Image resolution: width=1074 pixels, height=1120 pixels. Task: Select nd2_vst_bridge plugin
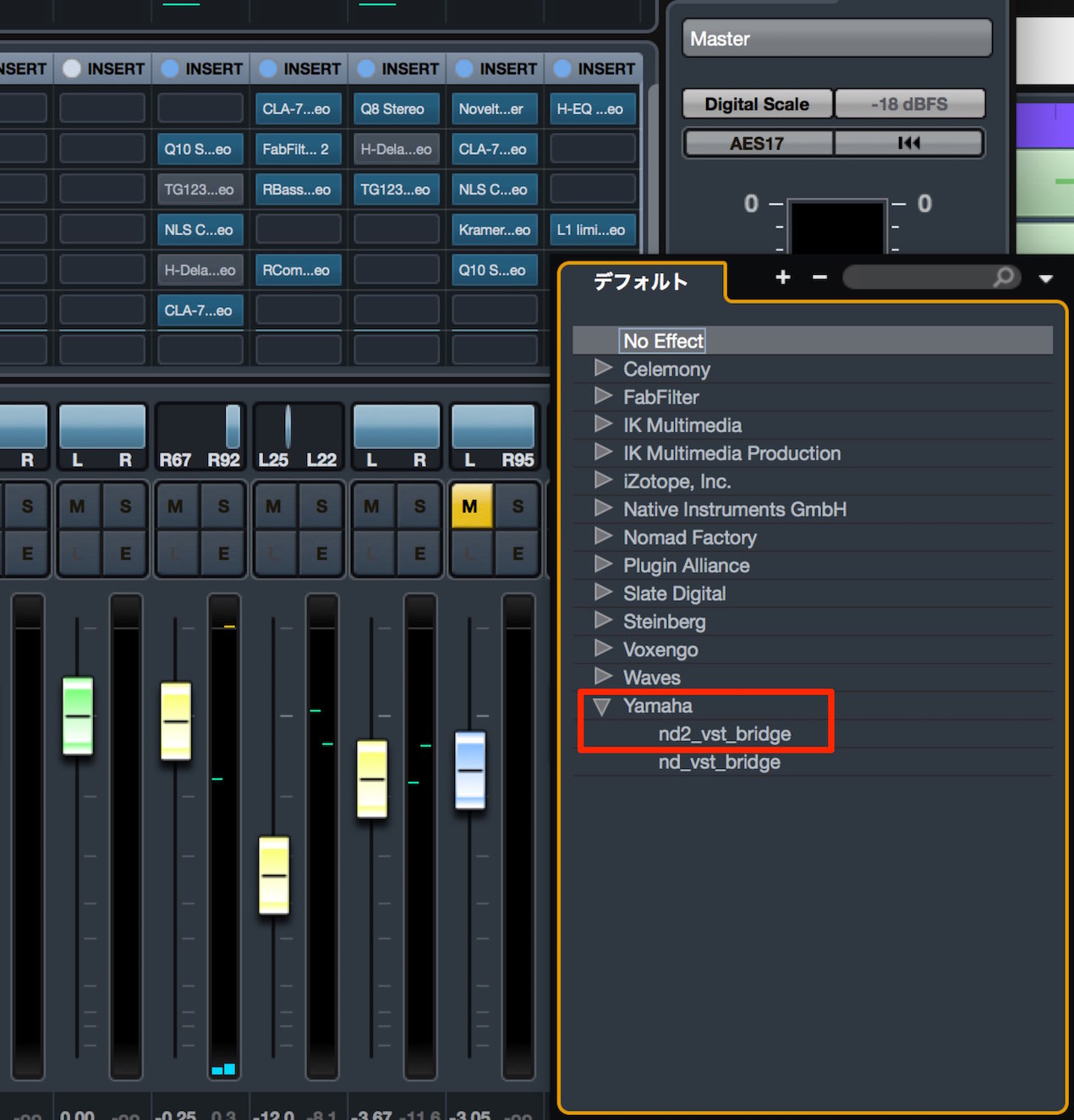point(725,734)
